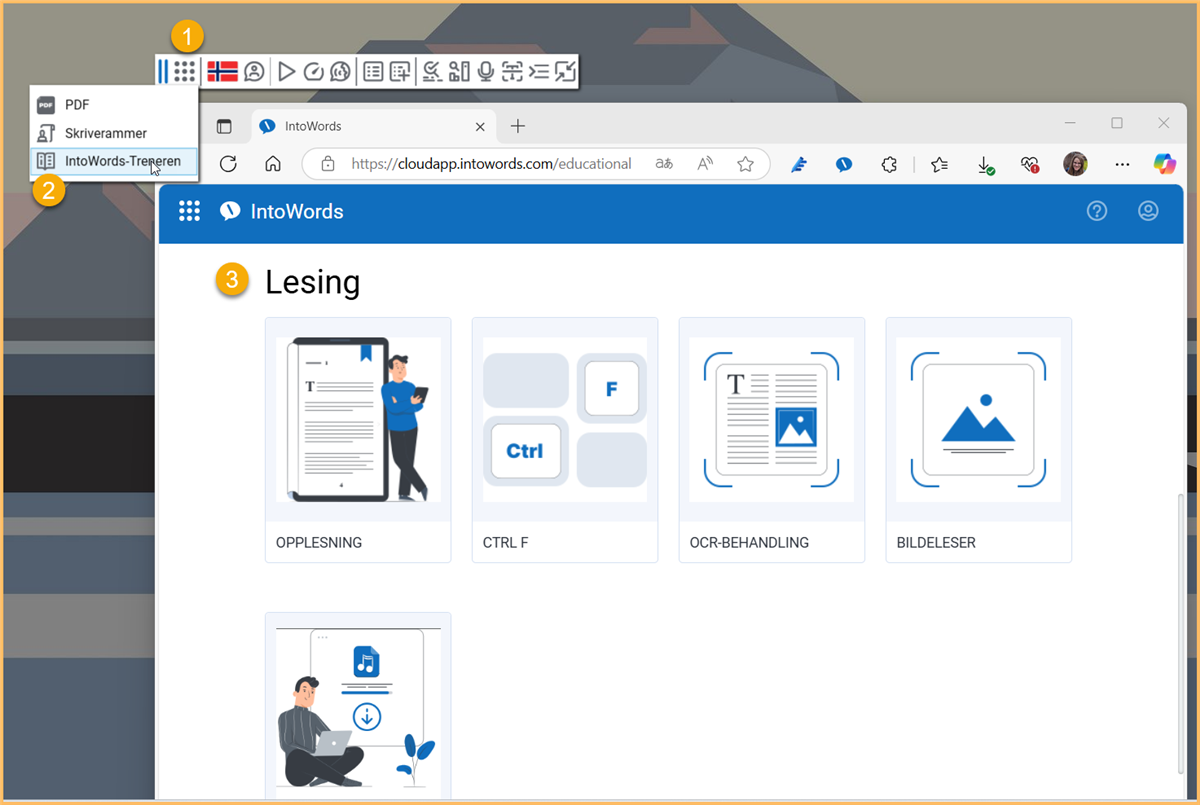Click the IntoWords logo in header
1200x805 pixels.
[281, 211]
